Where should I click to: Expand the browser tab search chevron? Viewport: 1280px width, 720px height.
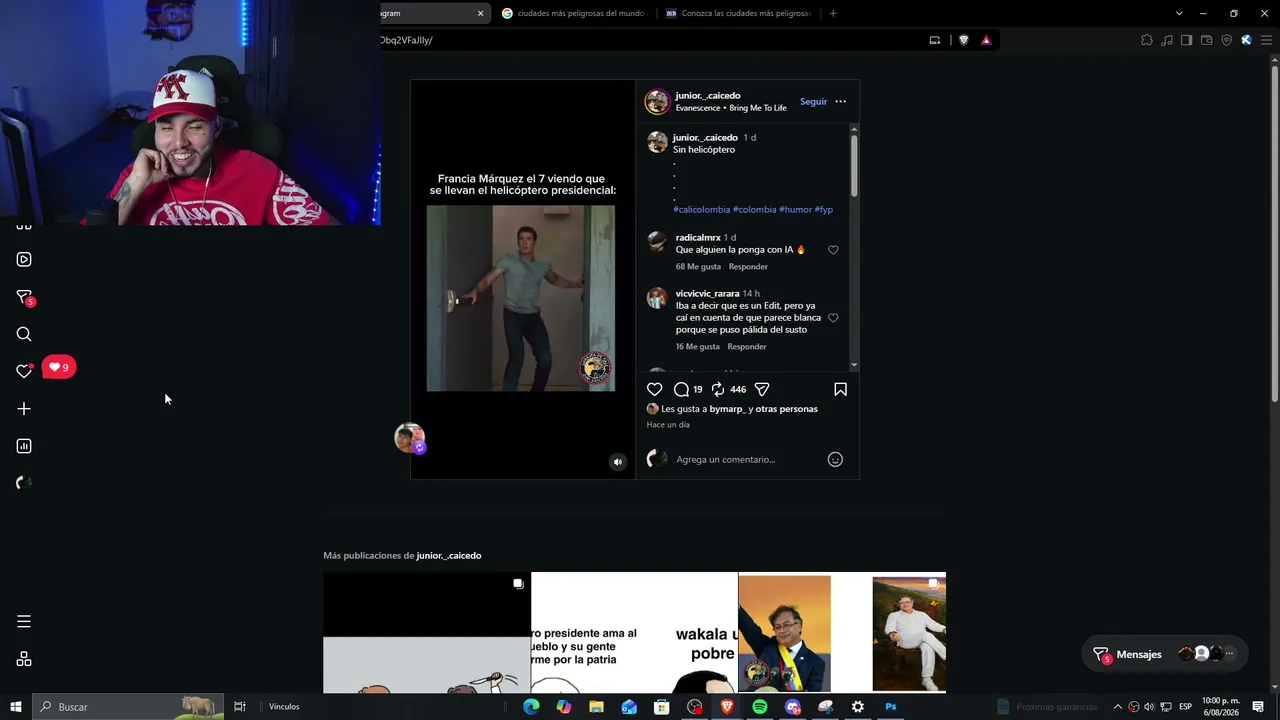1179,13
